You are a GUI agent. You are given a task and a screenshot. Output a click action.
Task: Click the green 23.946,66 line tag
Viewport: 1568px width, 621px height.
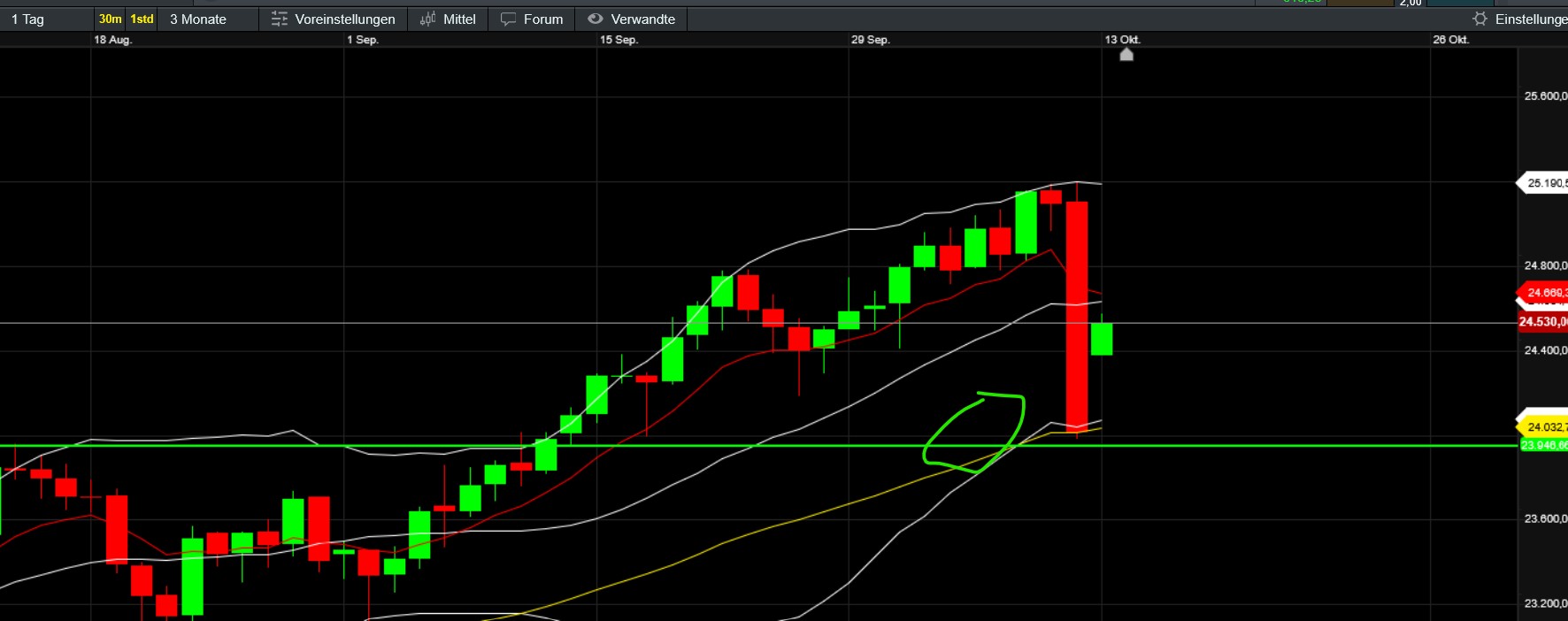pyautogui.click(x=1544, y=445)
